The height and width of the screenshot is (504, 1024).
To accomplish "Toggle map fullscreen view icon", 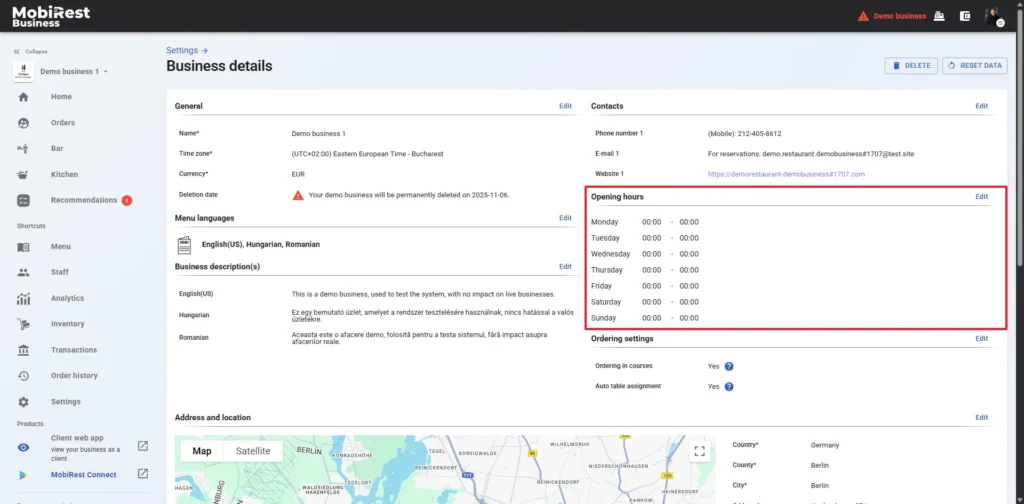I will point(699,451).
